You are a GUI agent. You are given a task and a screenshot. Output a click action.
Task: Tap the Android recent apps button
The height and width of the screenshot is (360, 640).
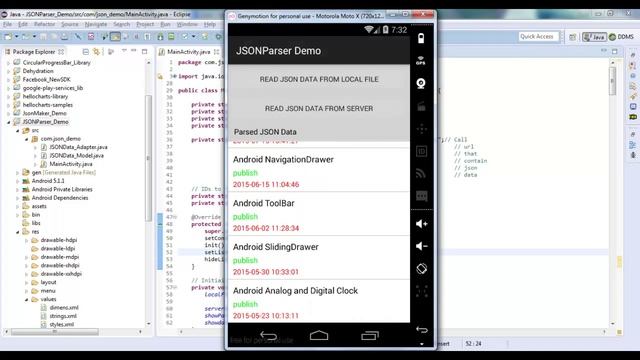(370, 336)
